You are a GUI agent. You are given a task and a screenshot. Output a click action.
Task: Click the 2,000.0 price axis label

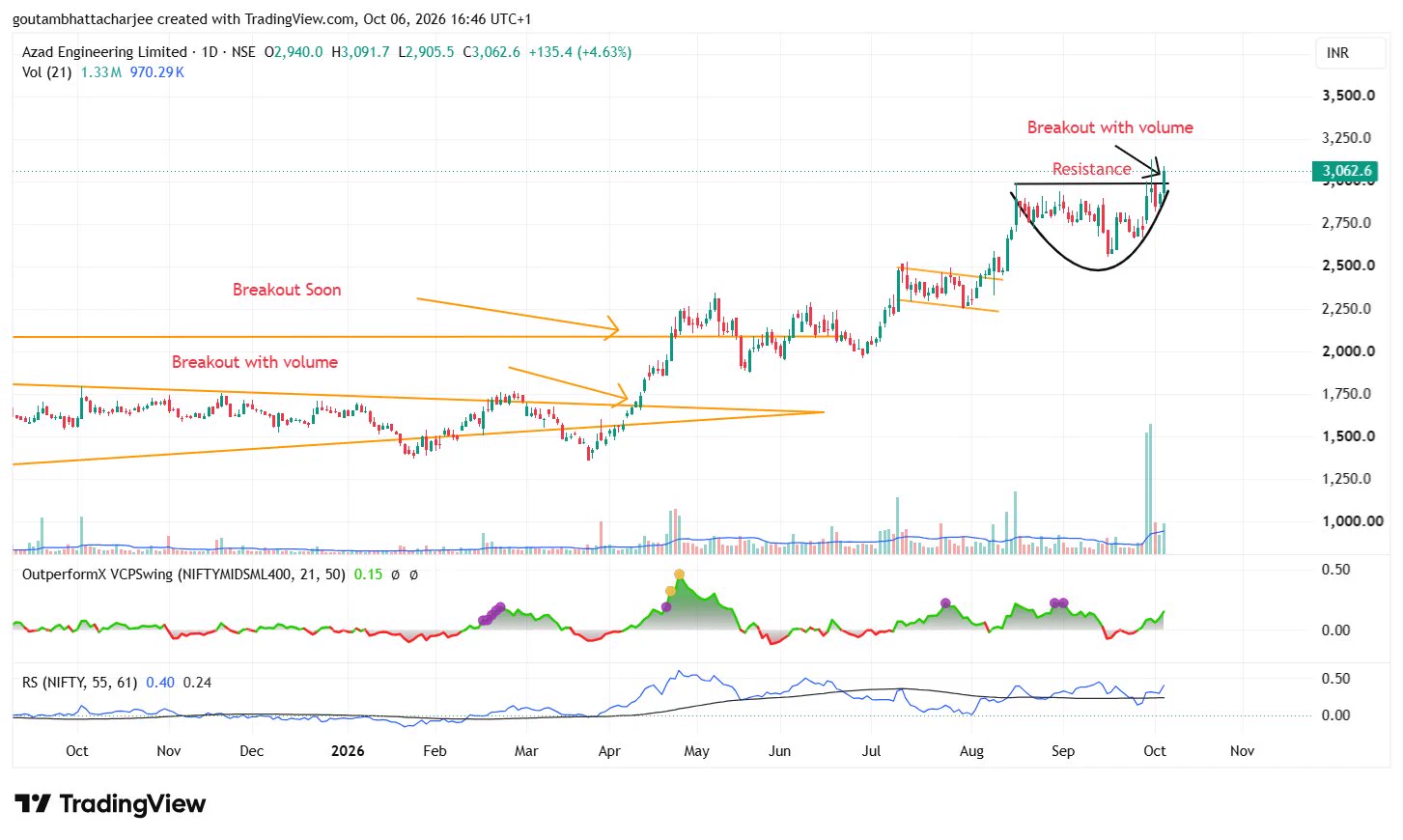coord(1348,351)
